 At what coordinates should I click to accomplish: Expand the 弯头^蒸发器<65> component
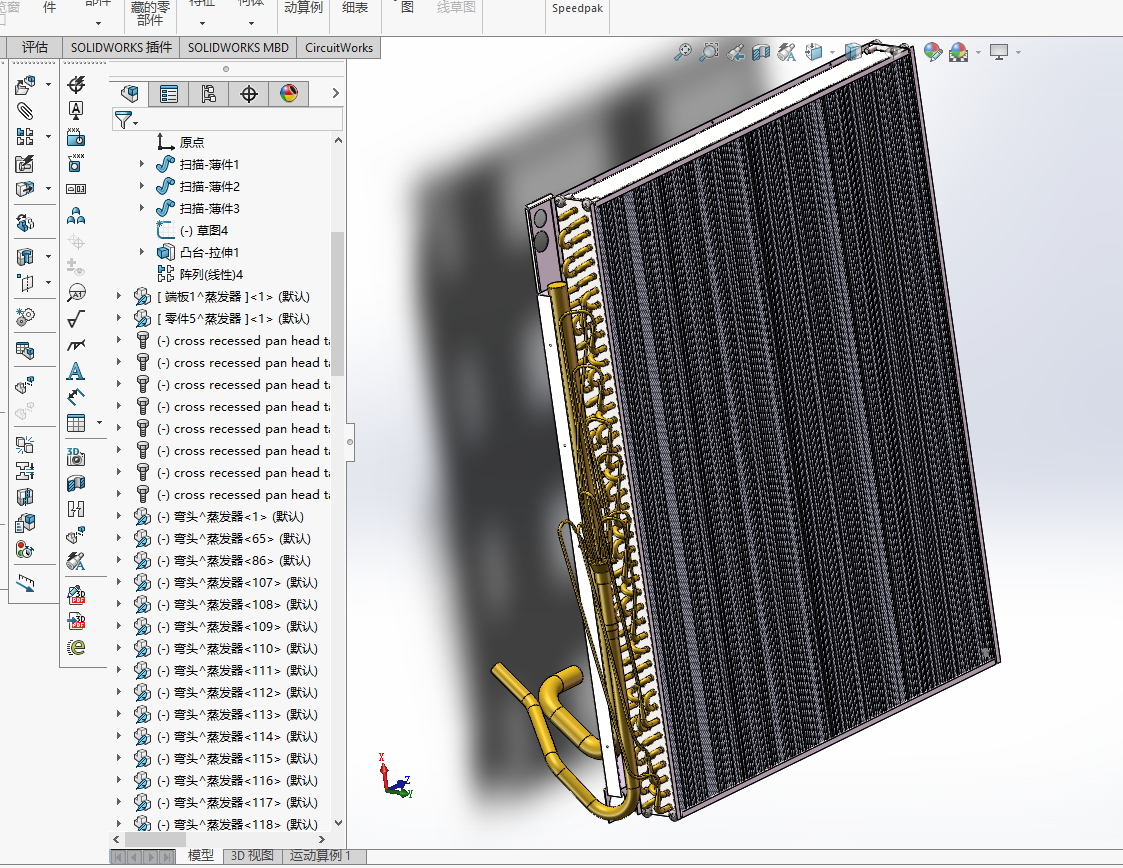click(119, 538)
